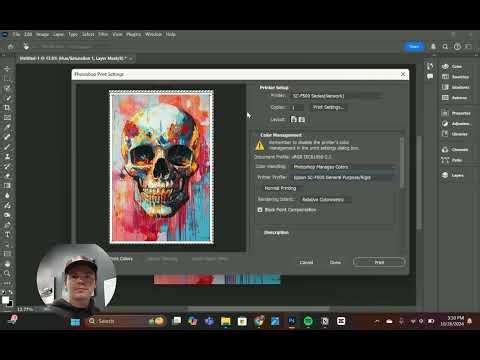Choose landscape layout icon in Printer Setup
The image size is (480, 360).
[x=302, y=119]
